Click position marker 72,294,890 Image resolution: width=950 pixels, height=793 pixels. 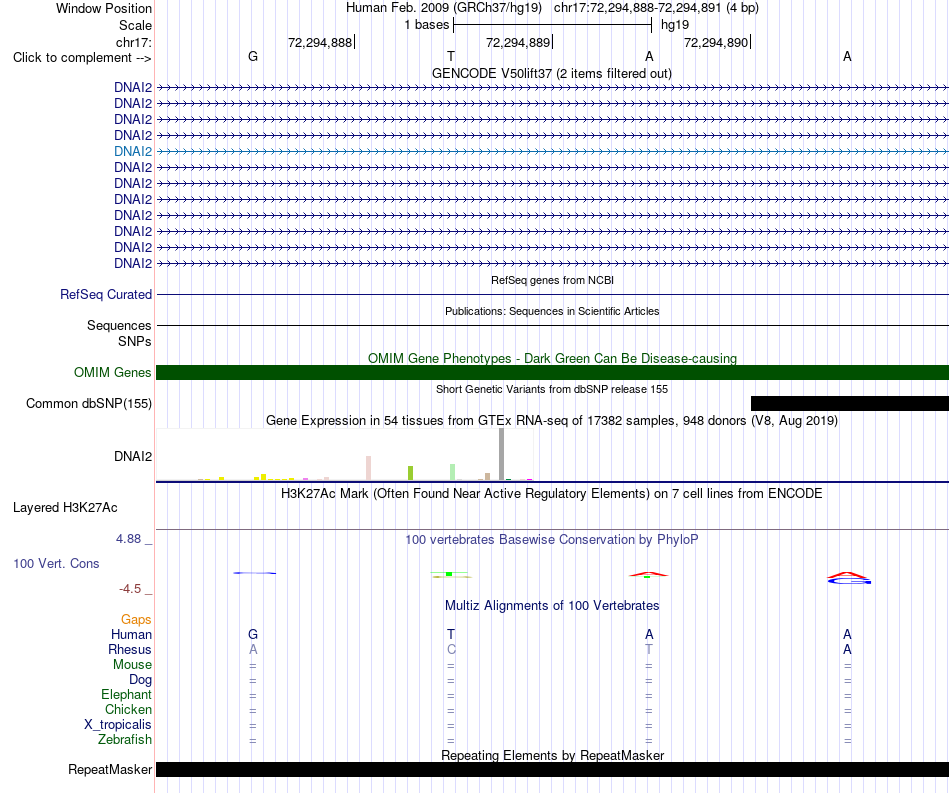click(716, 42)
